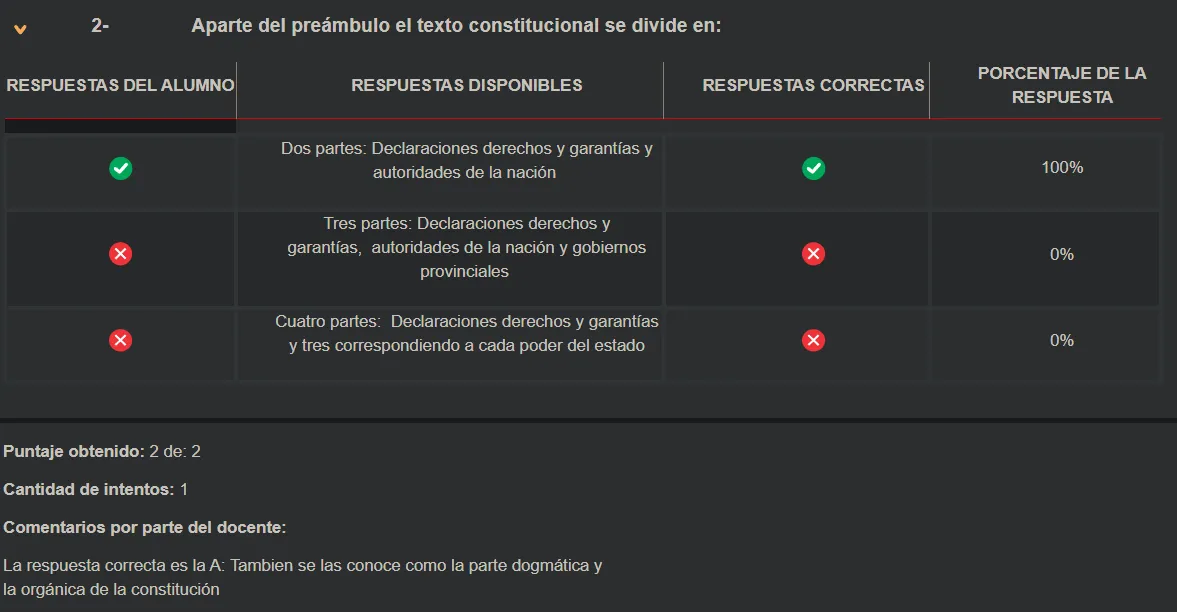Click 'Respuestas del alumno' column header
Screen dimensions: 1177x612
click(120, 85)
